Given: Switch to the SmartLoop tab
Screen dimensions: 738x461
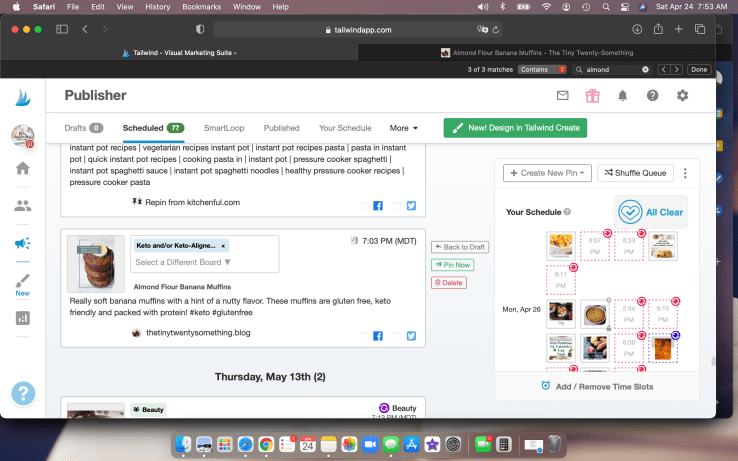Looking at the screenshot, I should click(223, 128).
